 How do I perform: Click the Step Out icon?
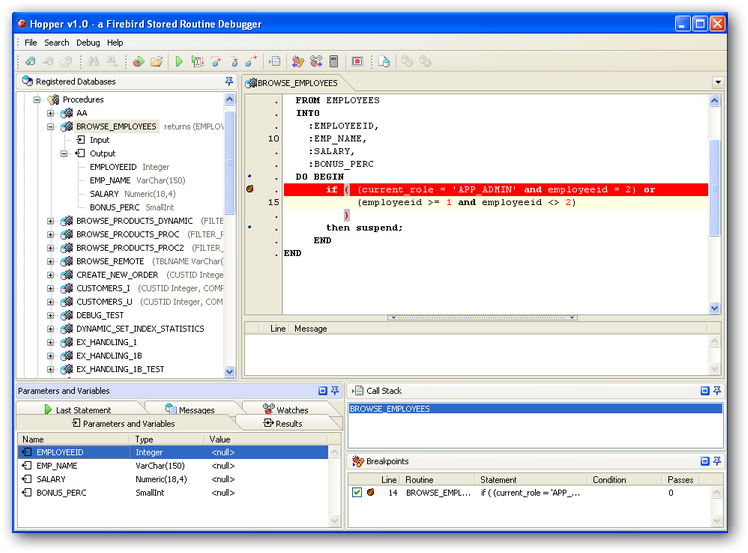[251, 61]
